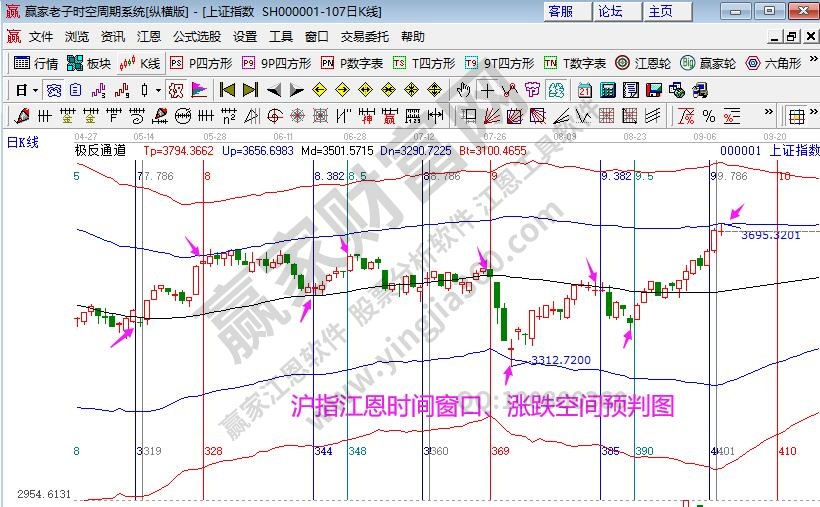Screen dimensions: 820x507
Task: Open the candlestick style dropdown arrow
Action: click(x=159, y=90)
